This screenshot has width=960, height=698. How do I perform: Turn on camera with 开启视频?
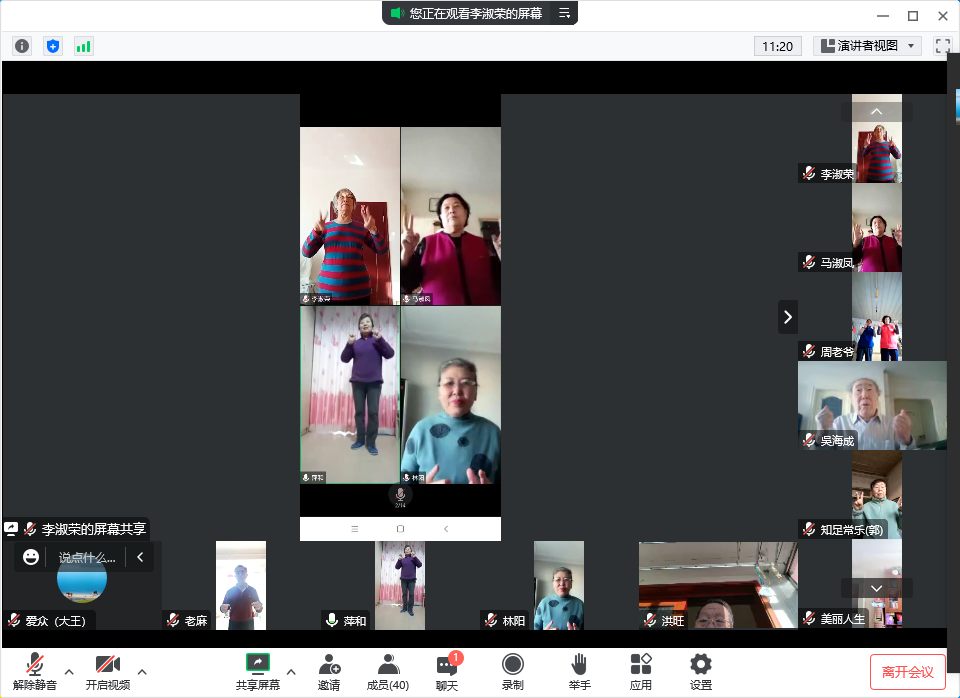click(x=107, y=671)
